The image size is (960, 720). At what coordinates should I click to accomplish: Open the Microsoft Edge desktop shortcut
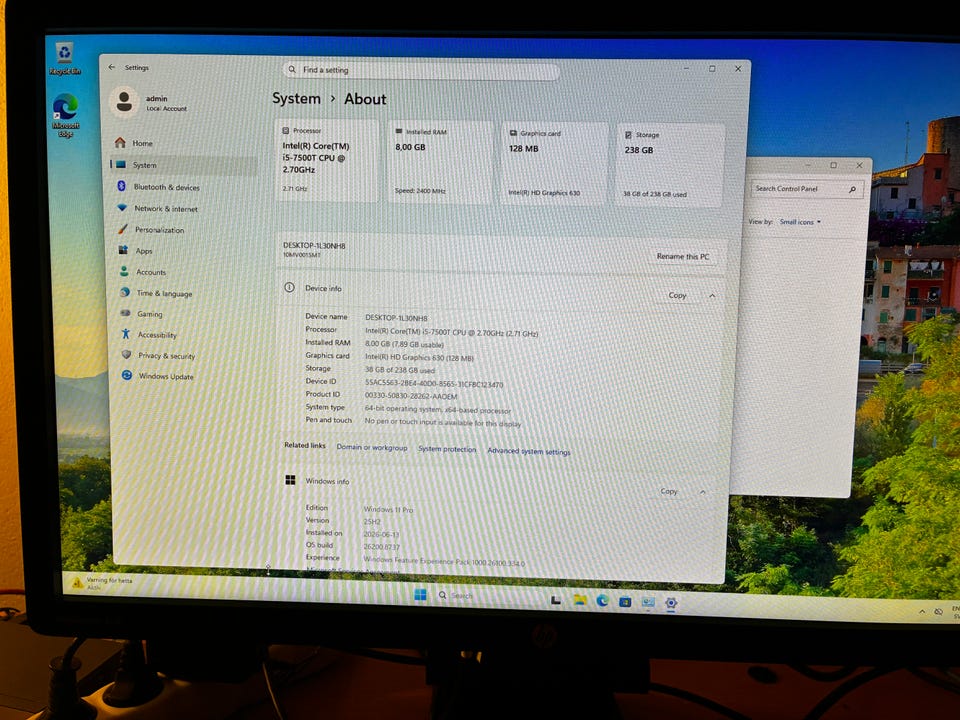point(65,114)
